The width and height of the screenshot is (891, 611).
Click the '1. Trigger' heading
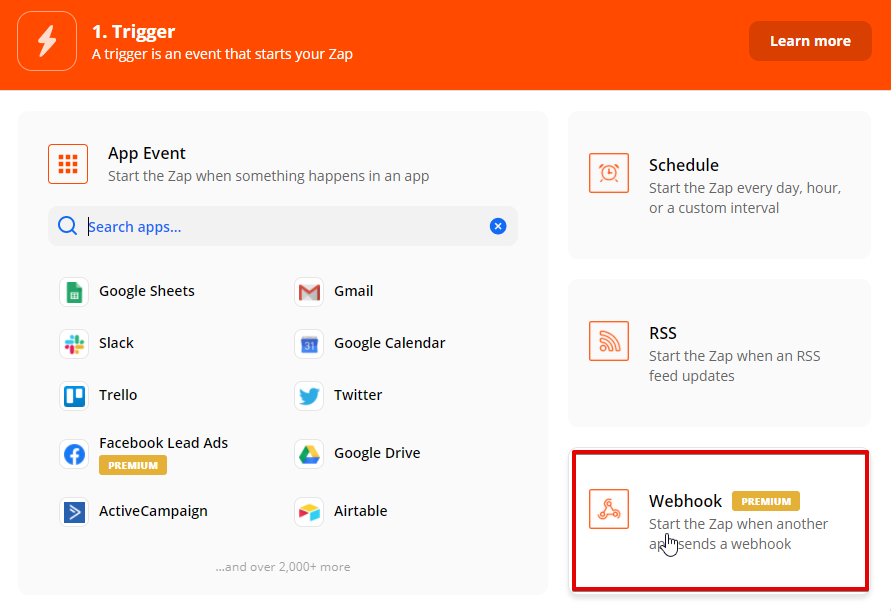tap(134, 31)
